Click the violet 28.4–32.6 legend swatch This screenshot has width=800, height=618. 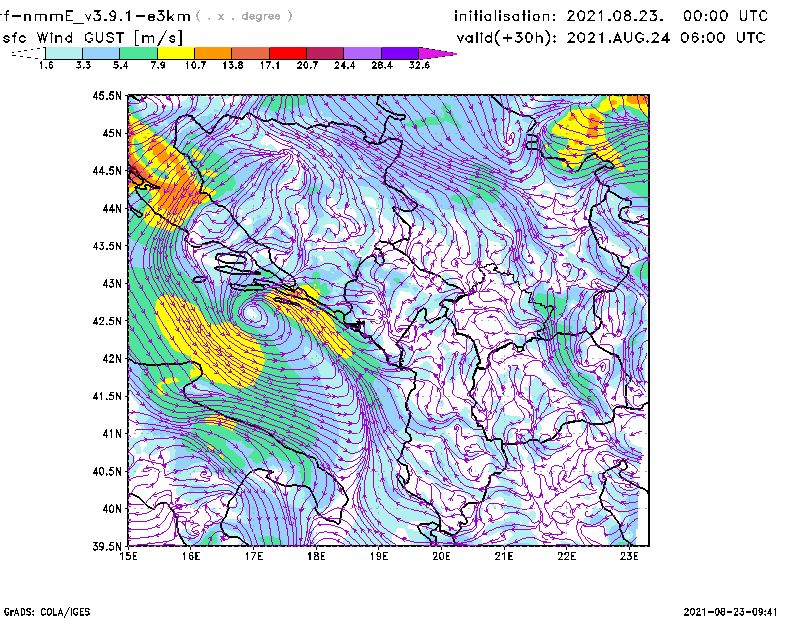[x=400, y=53]
